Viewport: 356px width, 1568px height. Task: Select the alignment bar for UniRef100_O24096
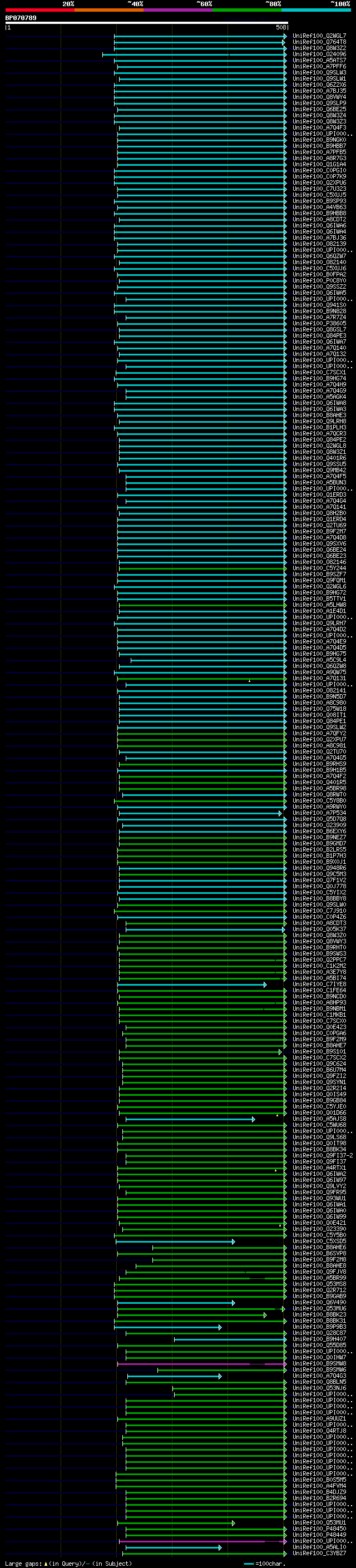[194, 55]
